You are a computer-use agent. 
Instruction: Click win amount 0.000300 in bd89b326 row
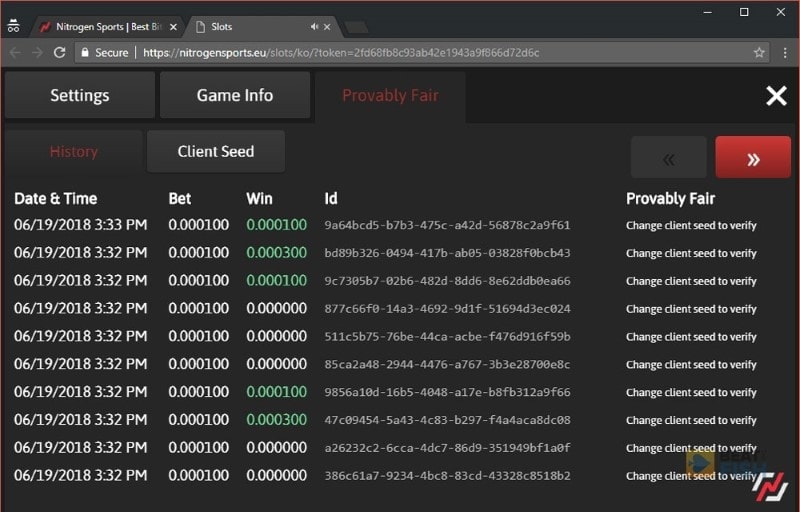(x=277, y=252)
